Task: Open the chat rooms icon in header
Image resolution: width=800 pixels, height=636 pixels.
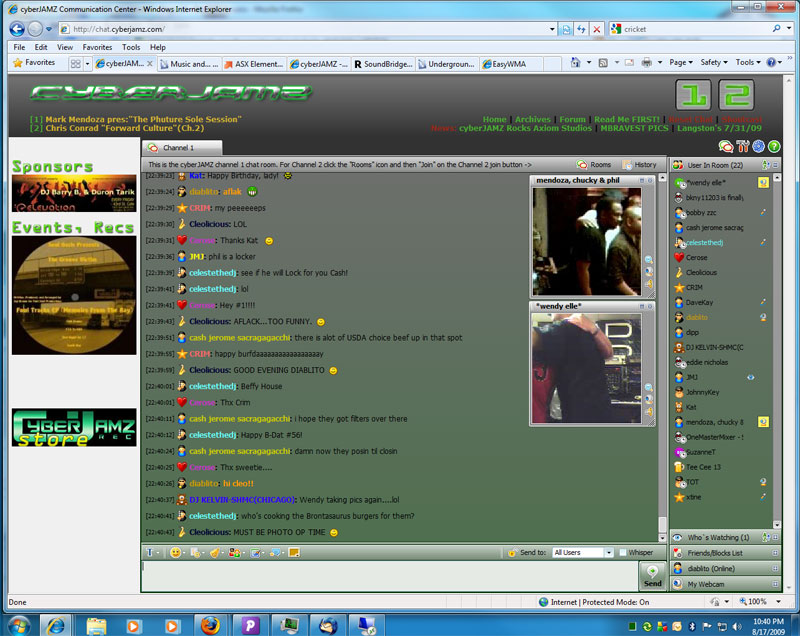Action: (x=726, y=147)
